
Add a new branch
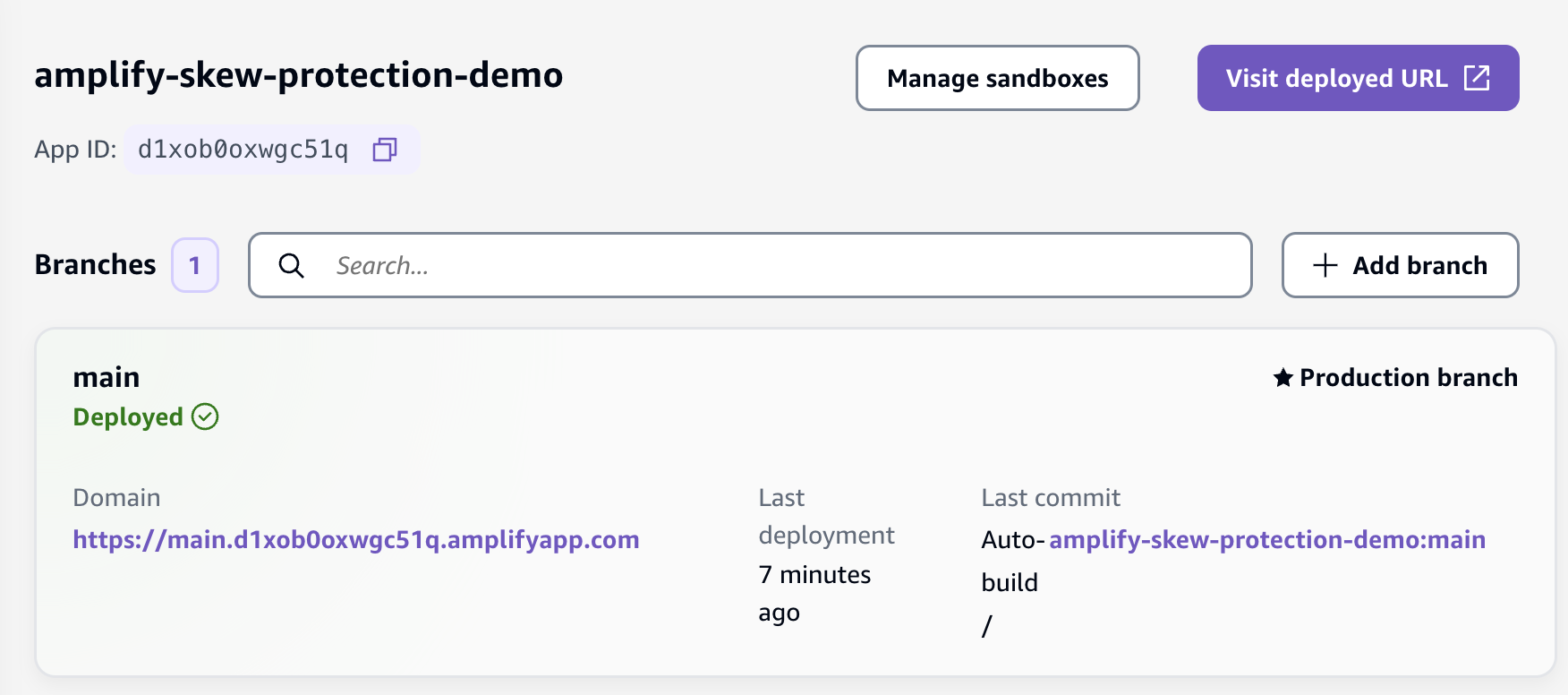tap(1399, 265)
